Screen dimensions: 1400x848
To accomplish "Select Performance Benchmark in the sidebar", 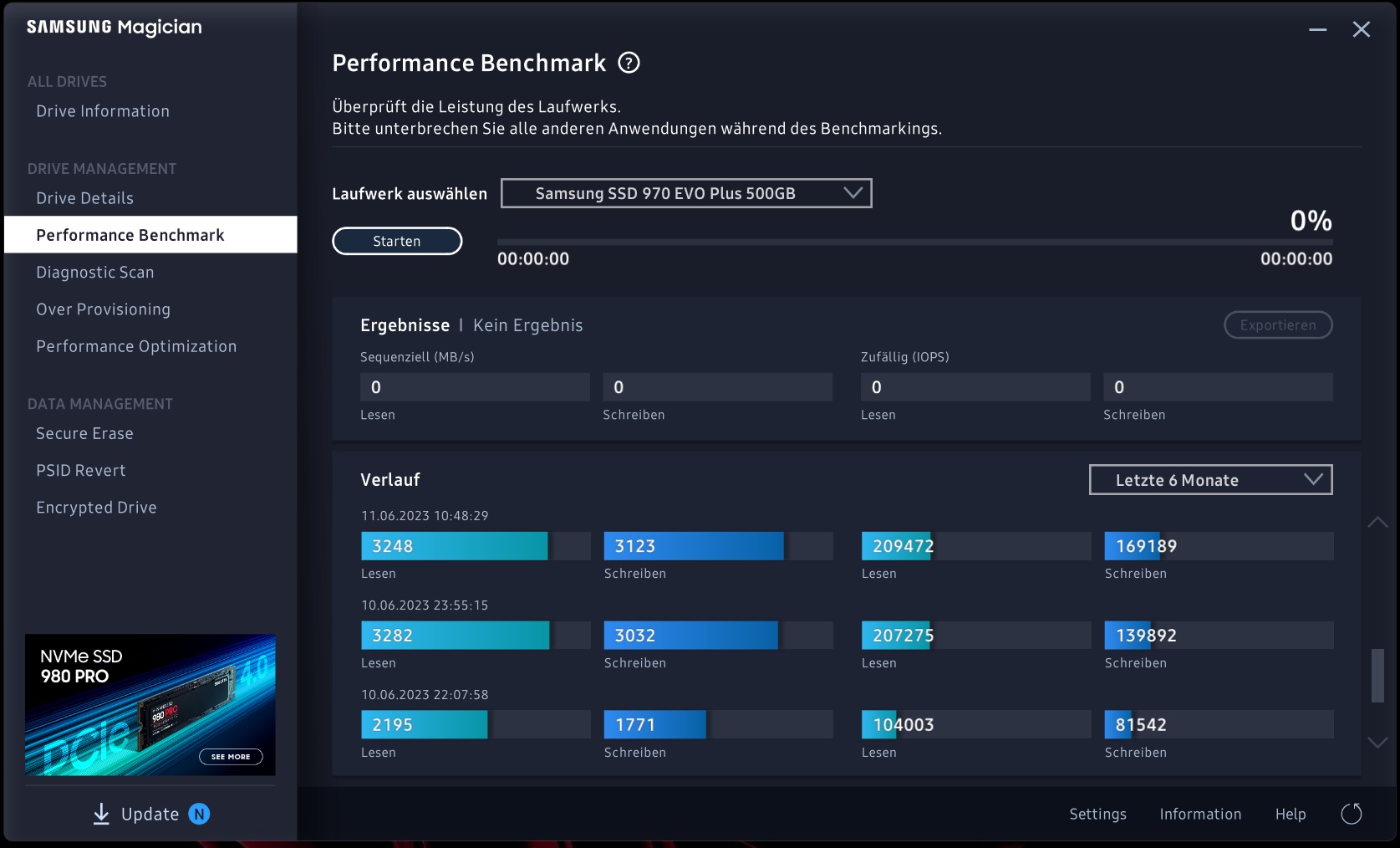I will pyautogui.click(x=150, y=235).
